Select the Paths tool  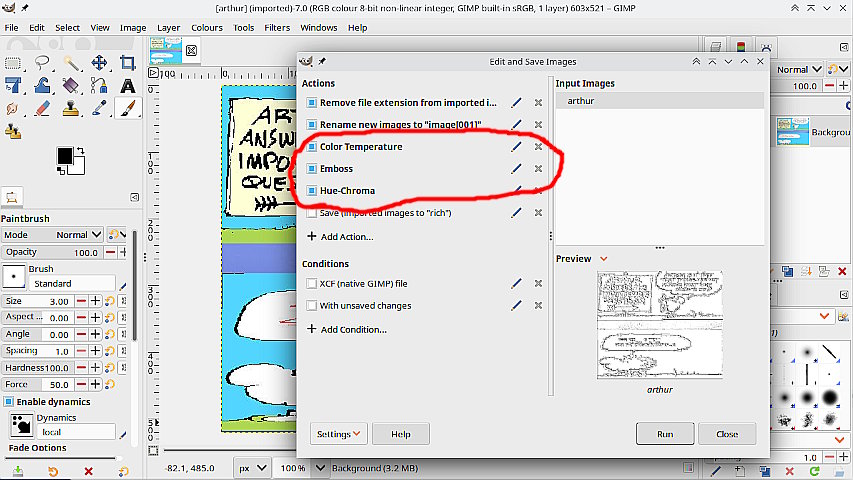[99, 85]
